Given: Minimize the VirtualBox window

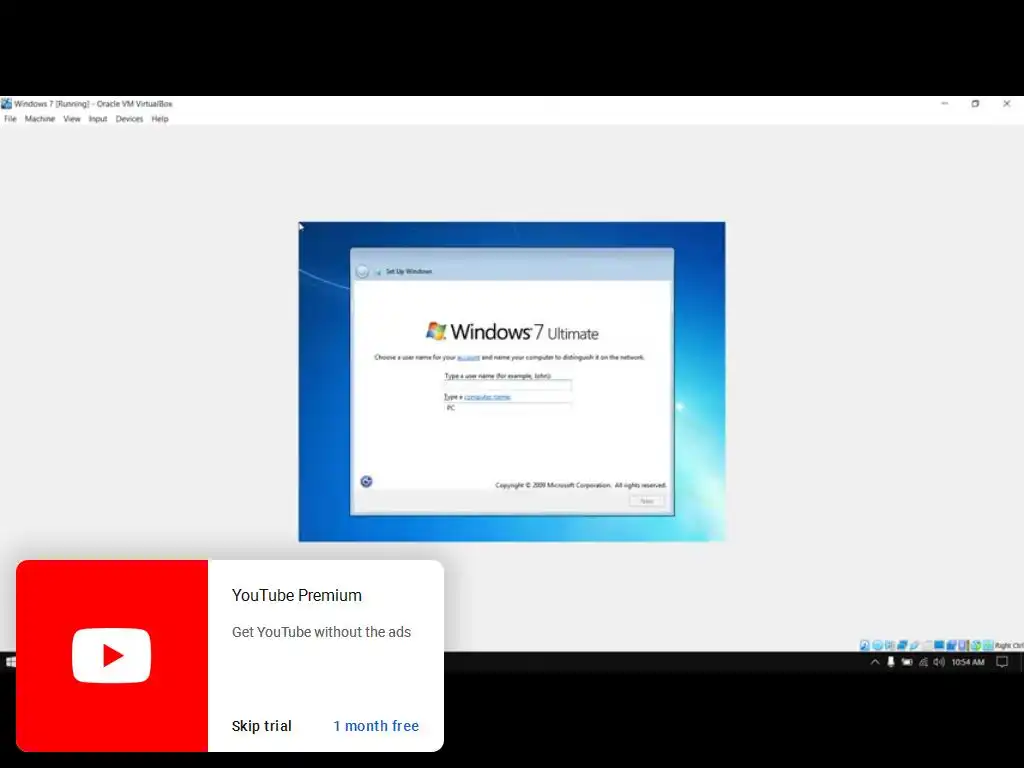Looking at the screenshot, I should click(x=944, y=104).
